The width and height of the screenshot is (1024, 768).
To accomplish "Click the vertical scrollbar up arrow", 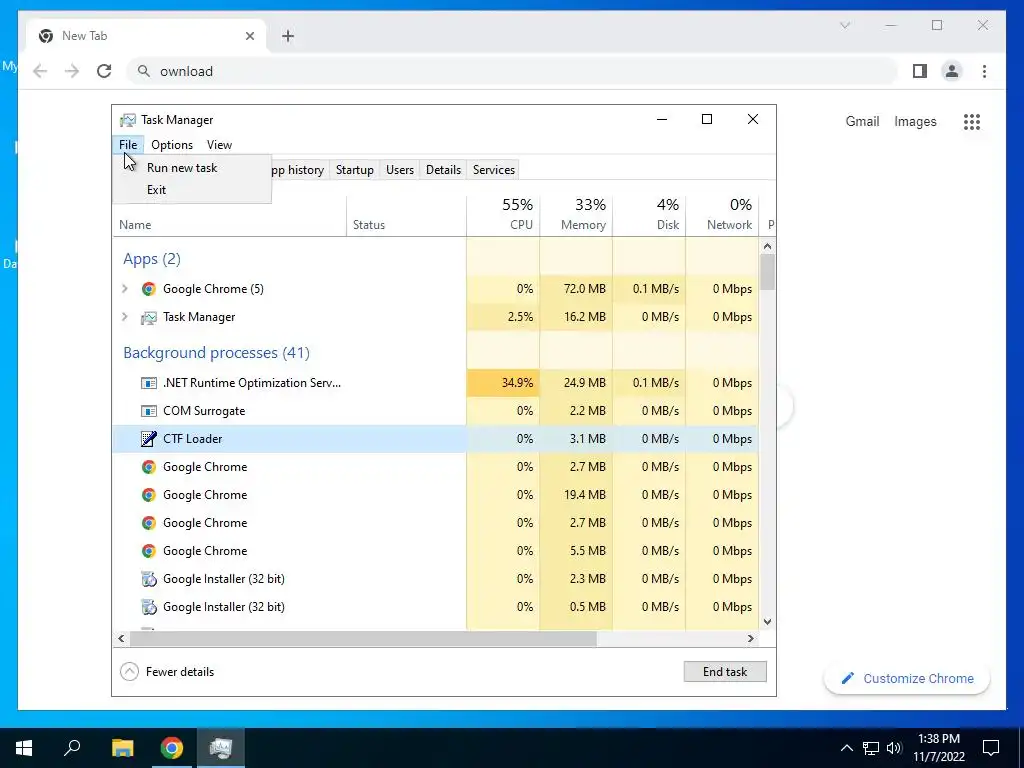I will point(767,246).
